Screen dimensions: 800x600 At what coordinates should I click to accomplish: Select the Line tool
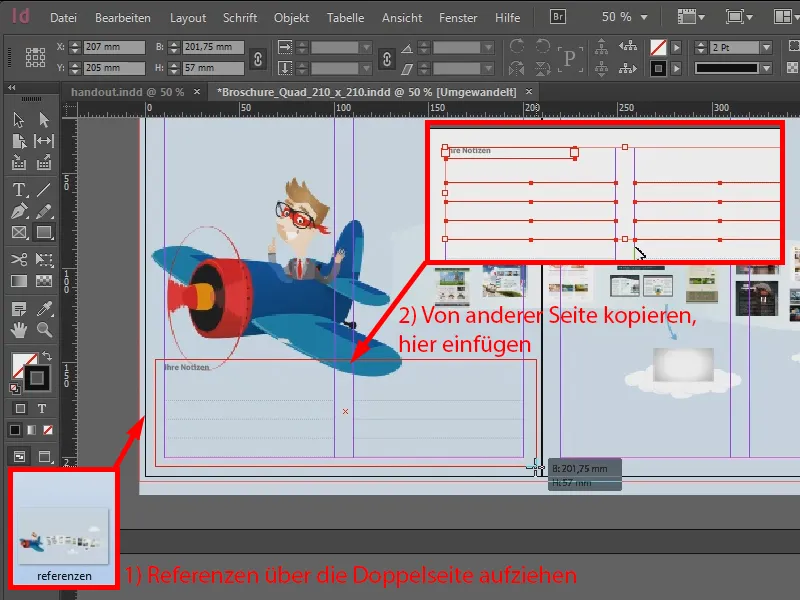[44, 190]
